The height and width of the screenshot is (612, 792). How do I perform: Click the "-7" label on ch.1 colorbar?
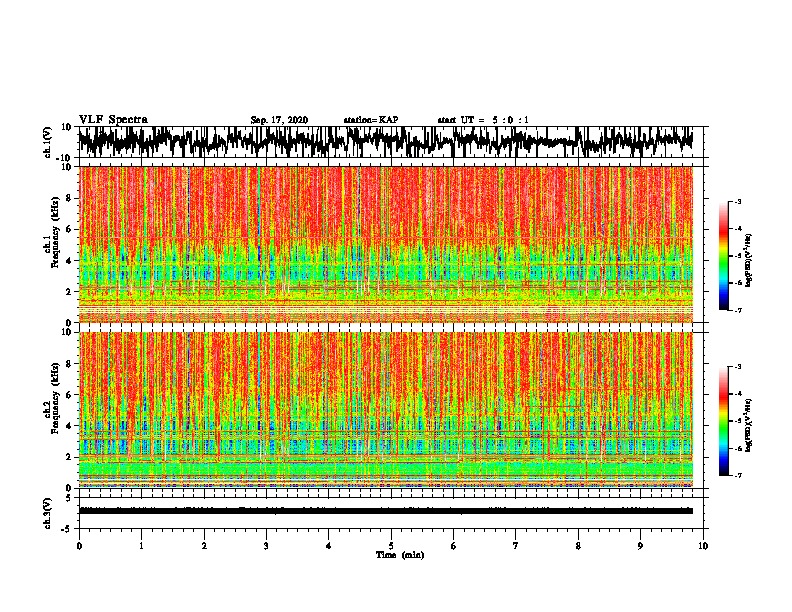pyautogui.click(x=737, y=310)
